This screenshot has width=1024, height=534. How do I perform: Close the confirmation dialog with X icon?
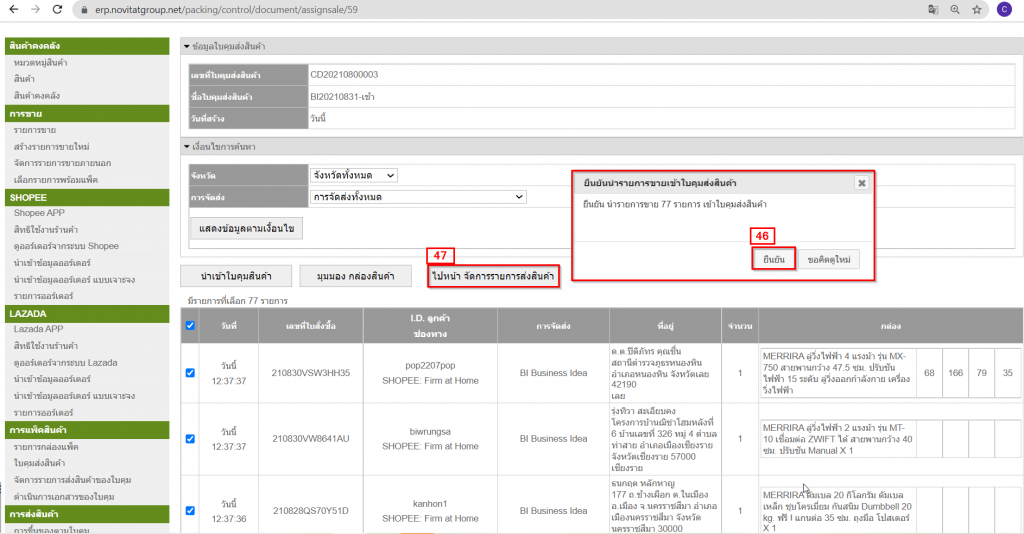click(x=861, y=183)
